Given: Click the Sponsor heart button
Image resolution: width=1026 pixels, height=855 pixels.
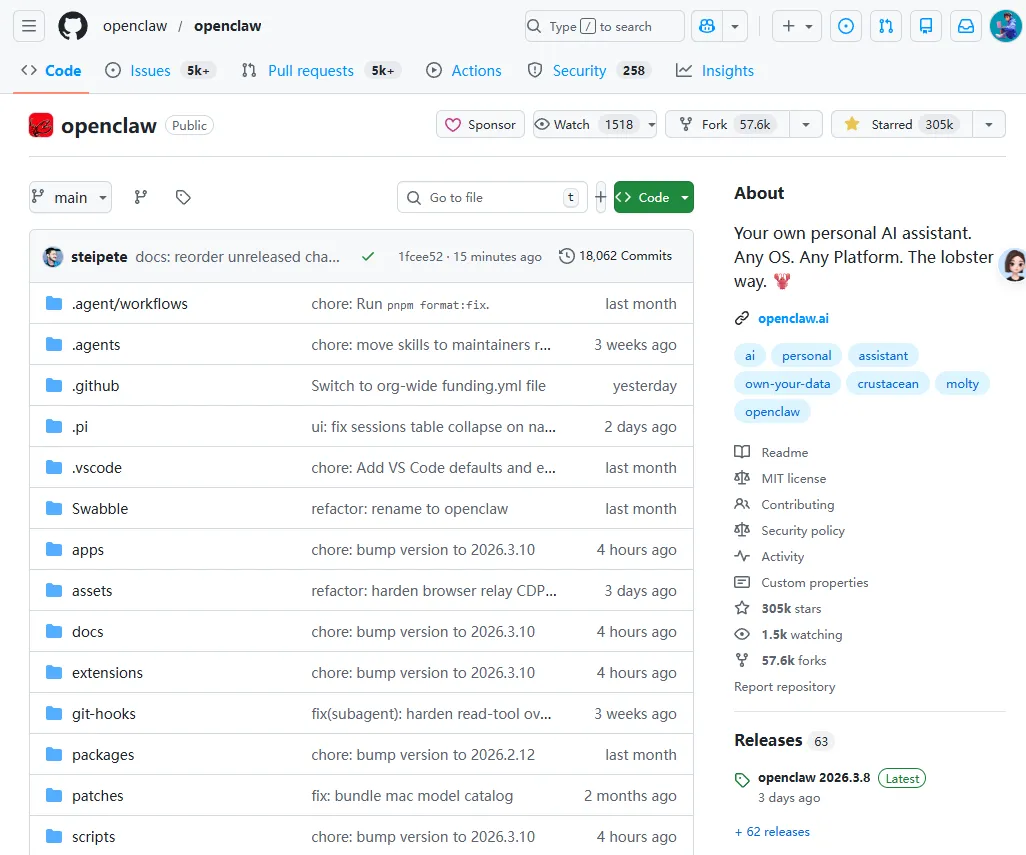Looking at the screenshot, I should coord(480,124).
